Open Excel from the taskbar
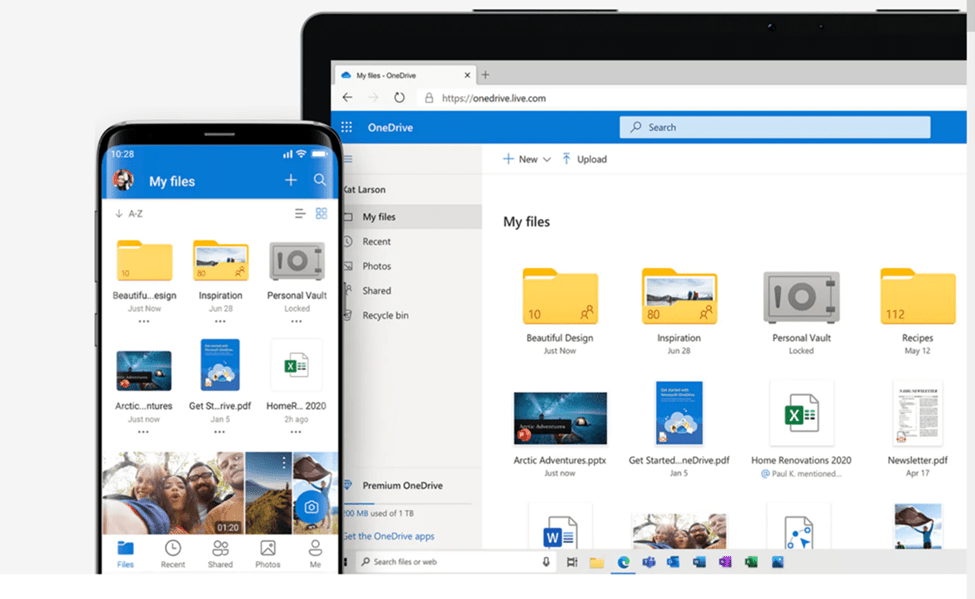Viewport: 975px width, 599px height. [751, 562]
